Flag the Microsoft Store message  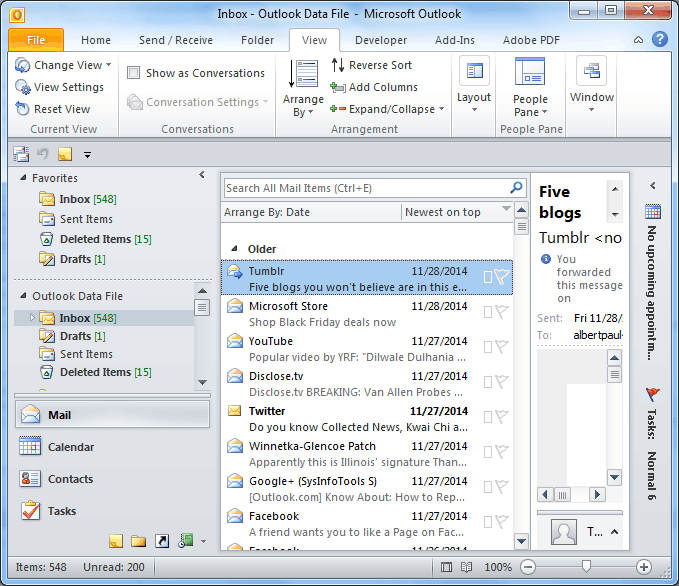502,312
